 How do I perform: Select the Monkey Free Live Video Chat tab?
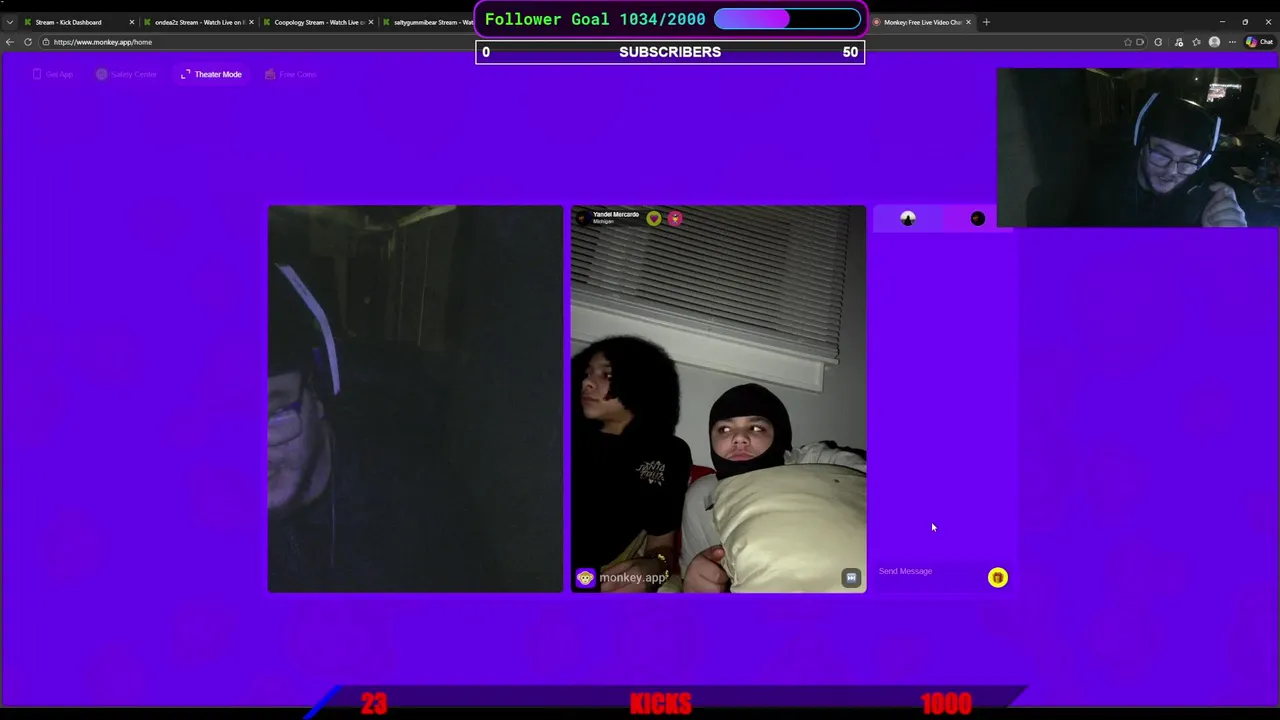pos(922,22)
